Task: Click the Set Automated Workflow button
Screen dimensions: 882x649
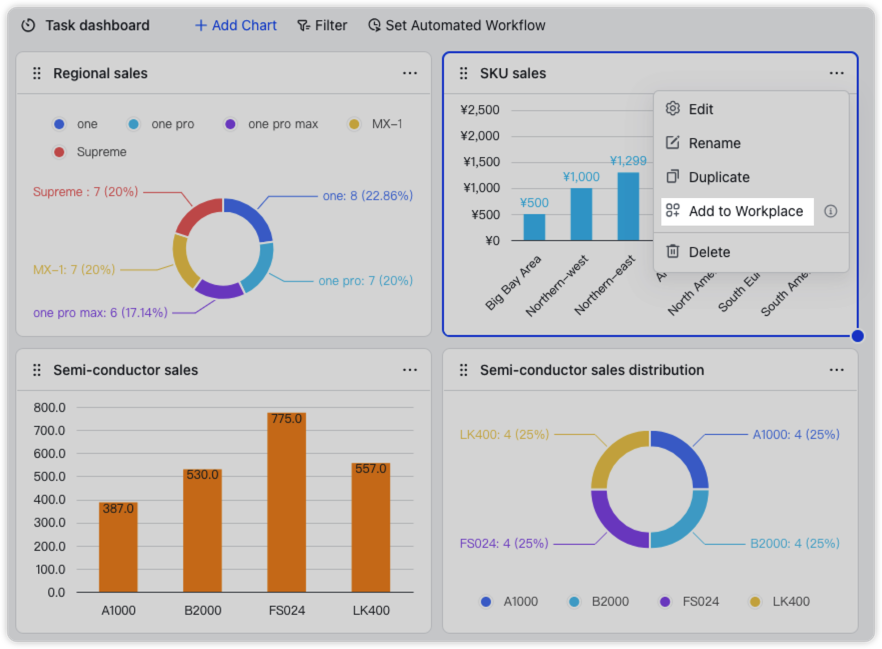Action: (456, 25)
